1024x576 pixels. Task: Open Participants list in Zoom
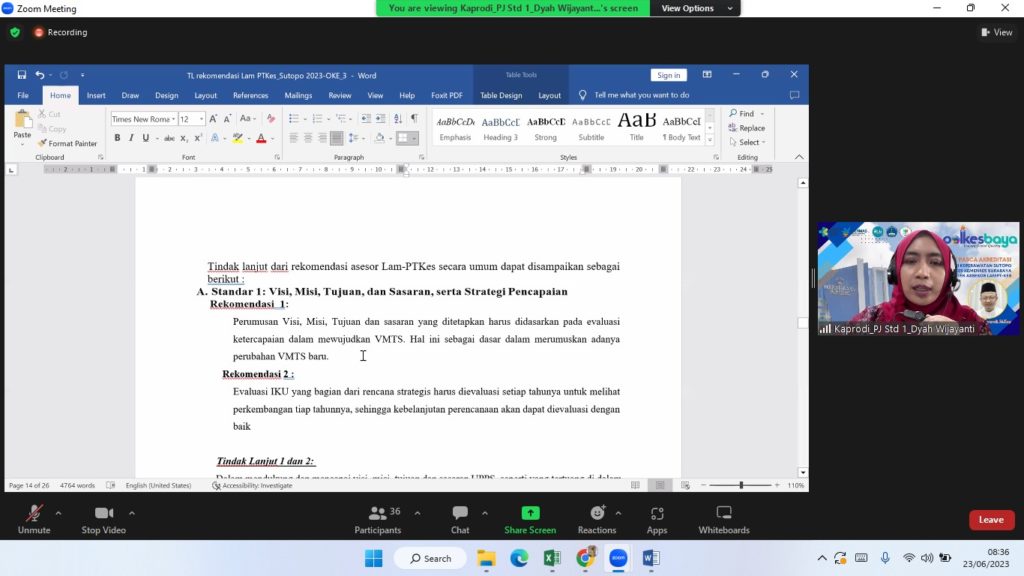377,520
